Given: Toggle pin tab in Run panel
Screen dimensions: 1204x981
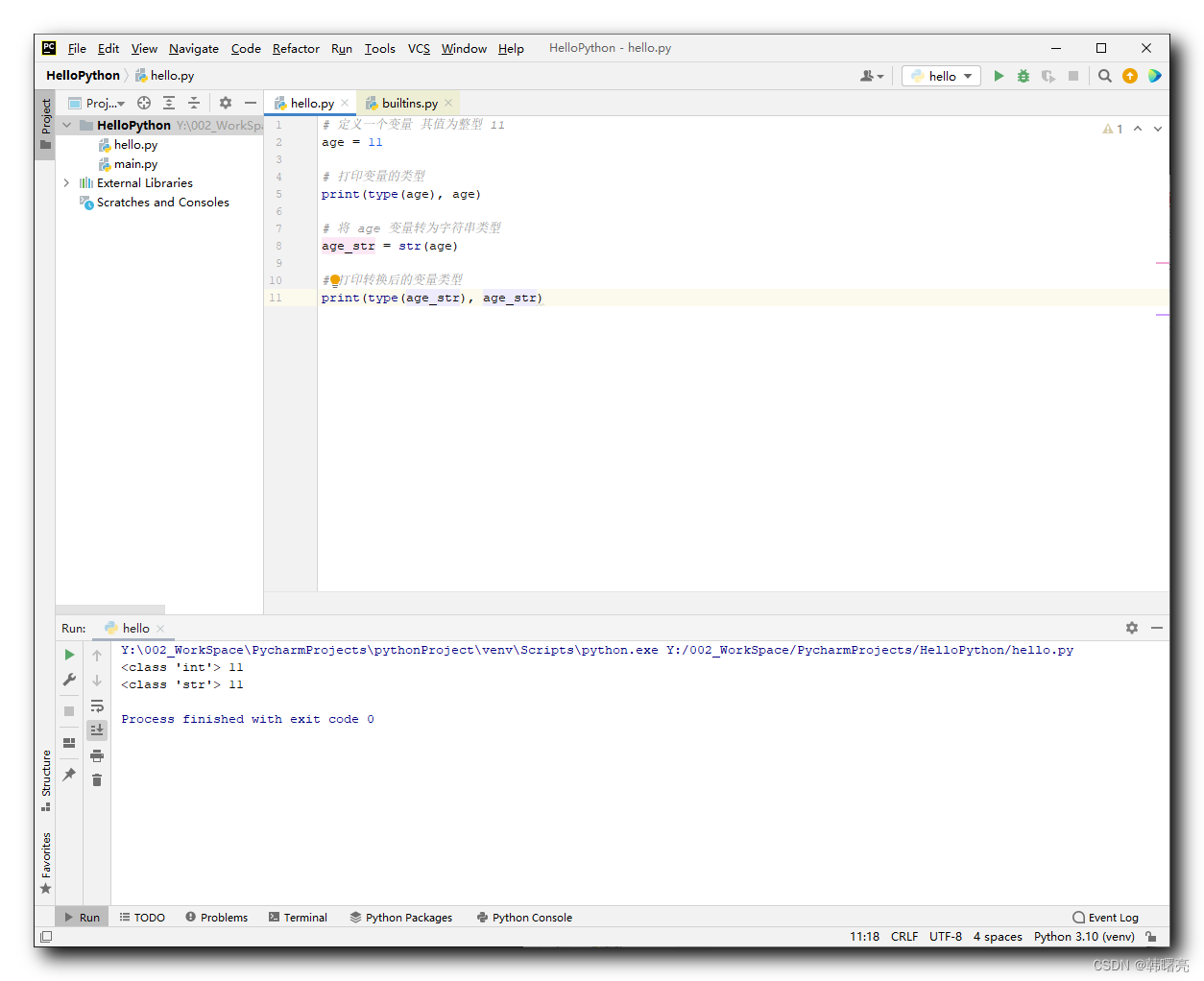Looking at the screenshot, I should click(x=69, y=774).
